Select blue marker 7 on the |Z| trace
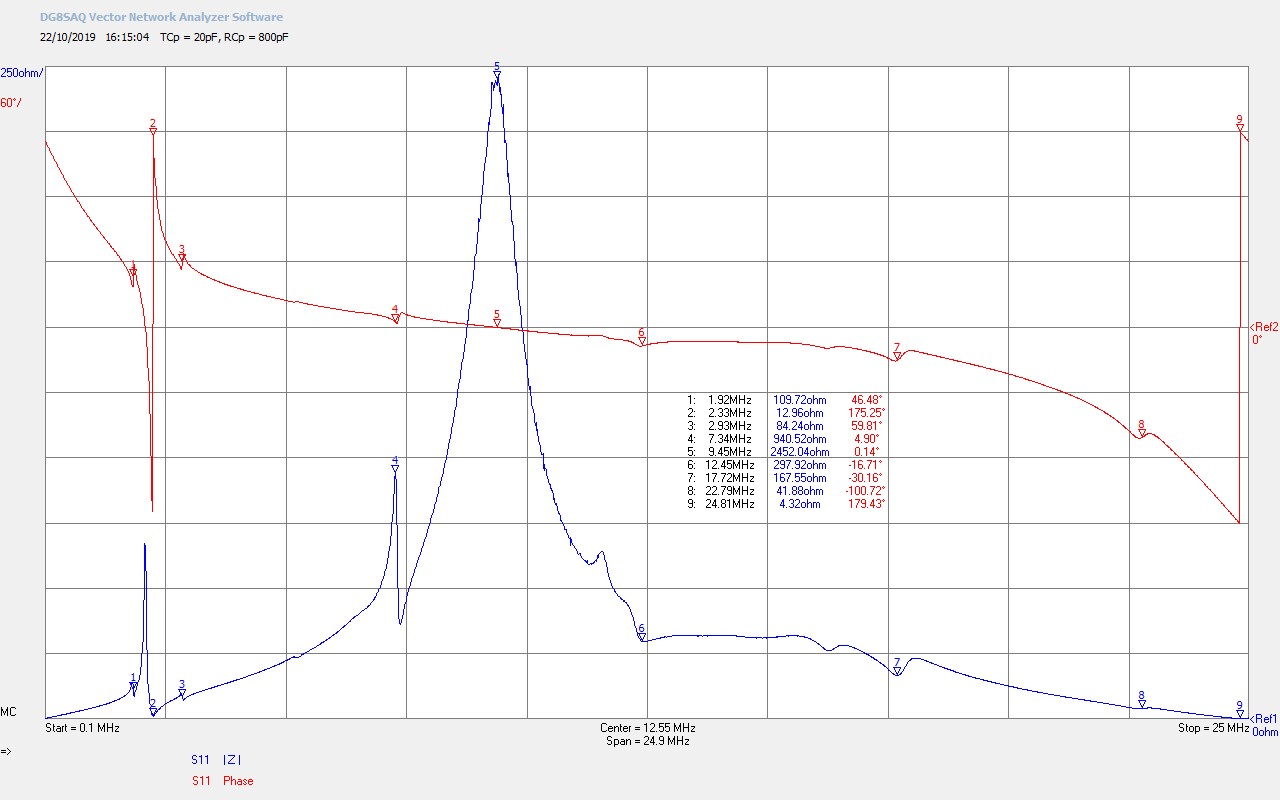Viewport: 1280px width, 800px height. coord(897,667)
